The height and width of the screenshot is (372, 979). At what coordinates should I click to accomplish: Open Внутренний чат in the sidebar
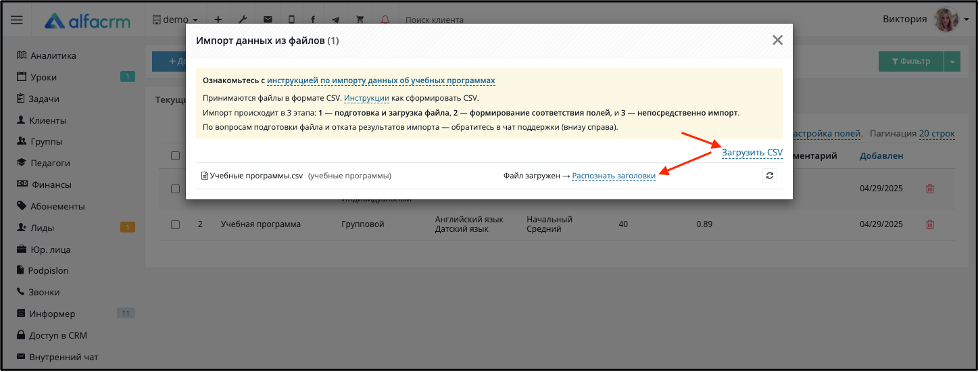pyautogui.click(x=57, y=357)
